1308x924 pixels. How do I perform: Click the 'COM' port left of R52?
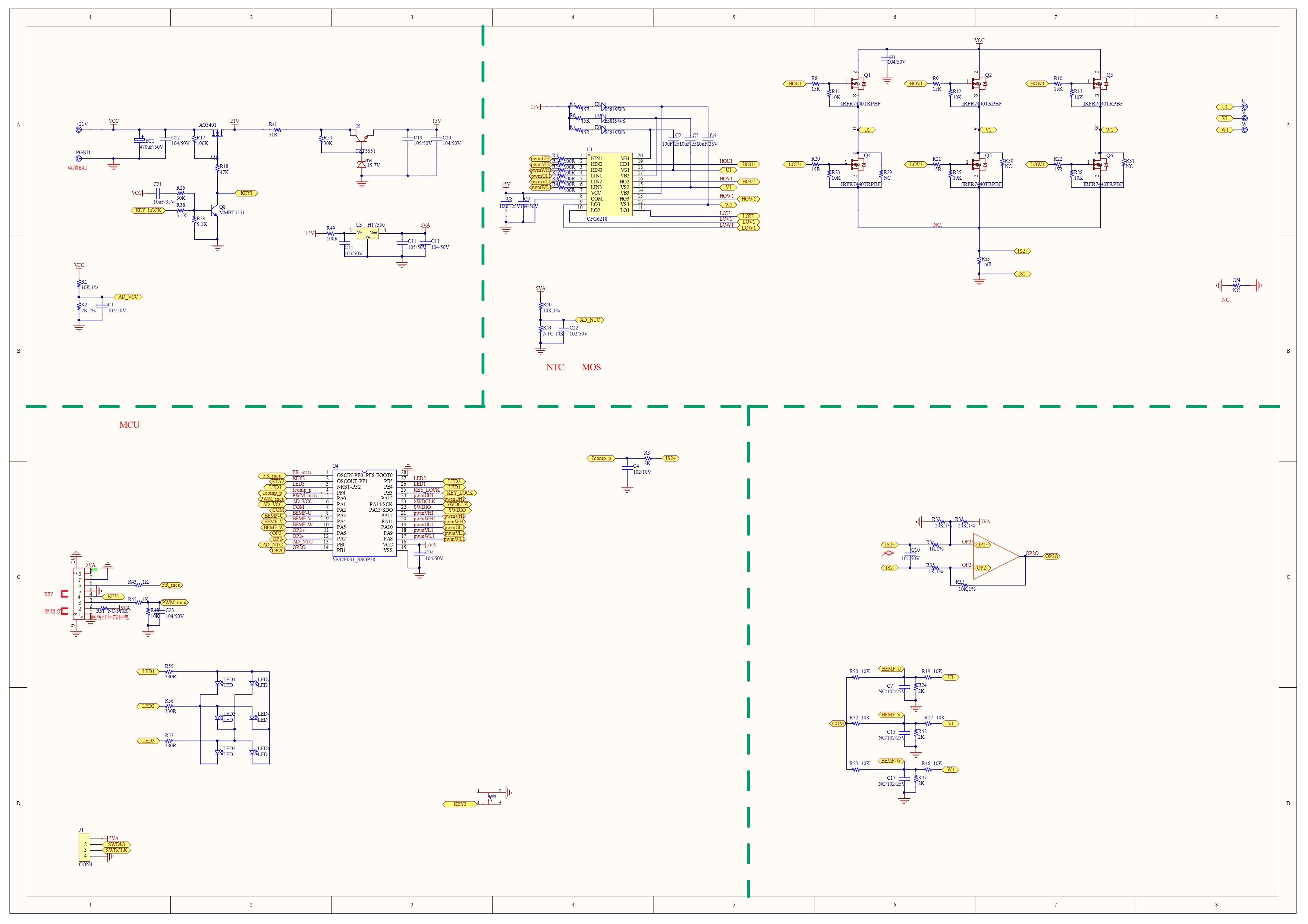click(x=837, y=723)
